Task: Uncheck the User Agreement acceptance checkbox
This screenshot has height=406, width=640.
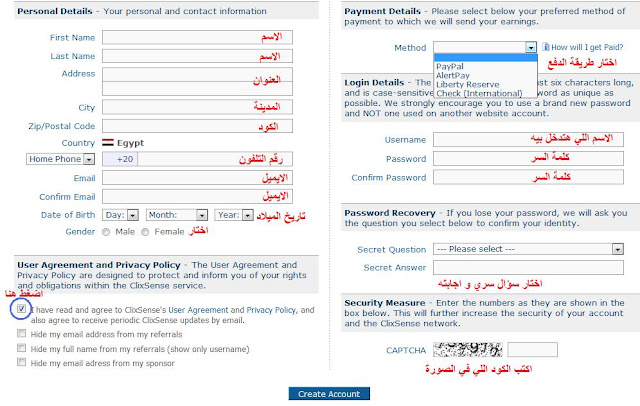Action: pos(22,311)
